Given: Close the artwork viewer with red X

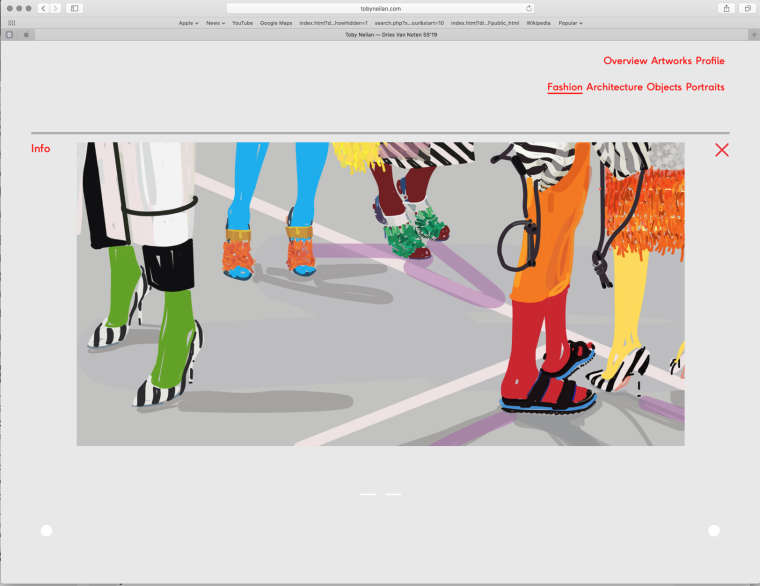Looking at the screenshot, I should point(722,150).
